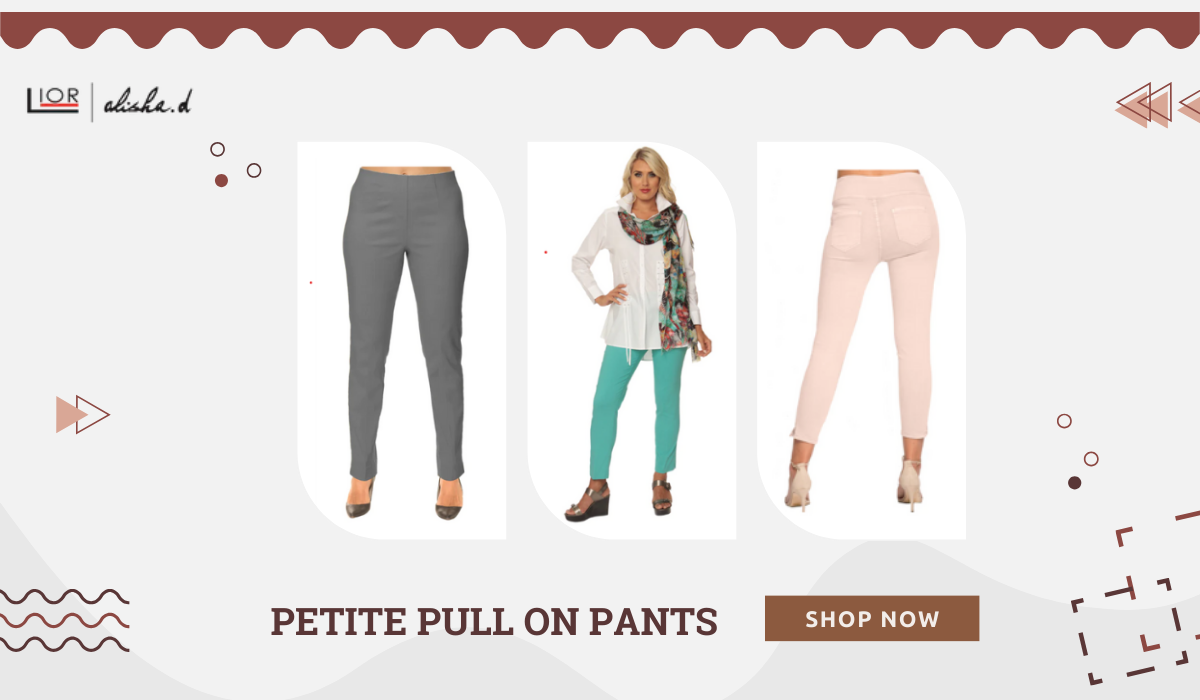The image size is (1200, 700).
Task: Click the PETITE PULL ON PANTS heading
Action: pyautogui.click(x=494, y=621)
